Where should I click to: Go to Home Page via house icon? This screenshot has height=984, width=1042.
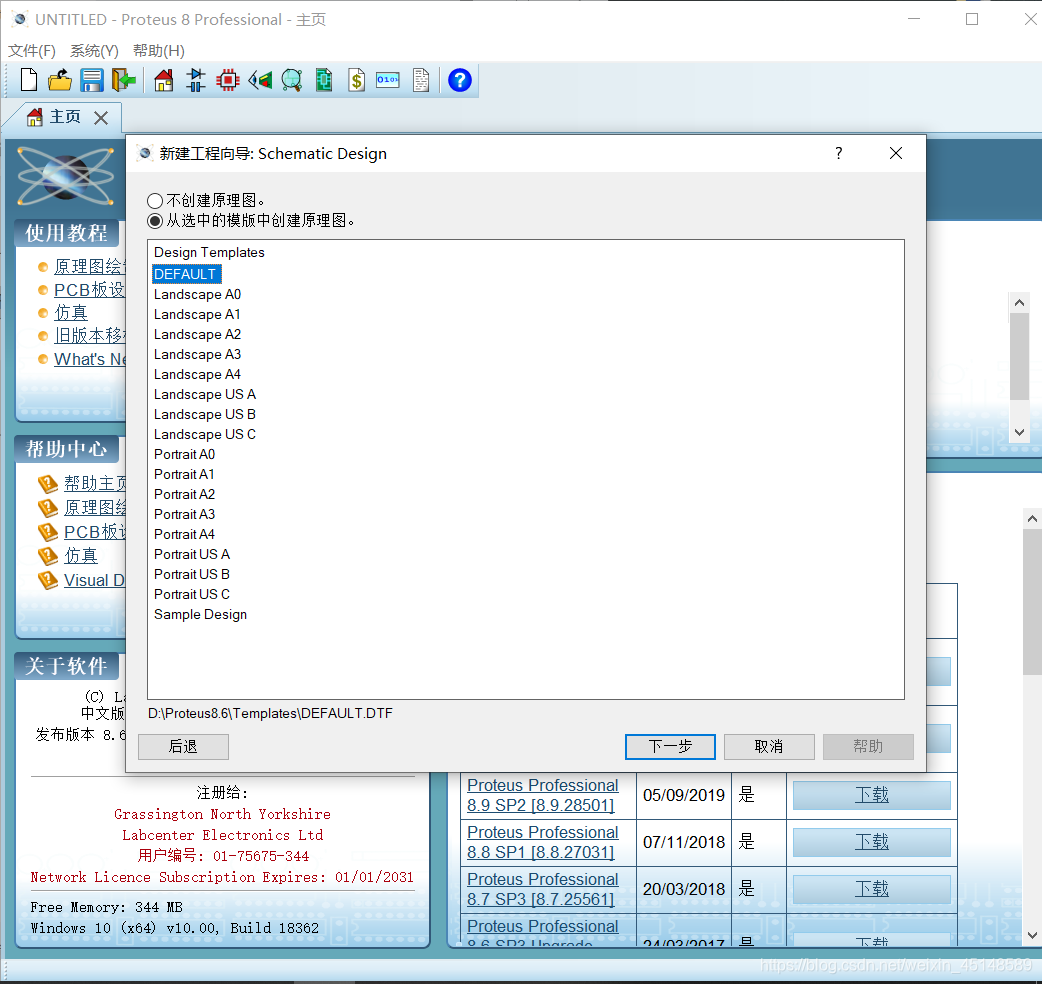(x=163, y=80)
